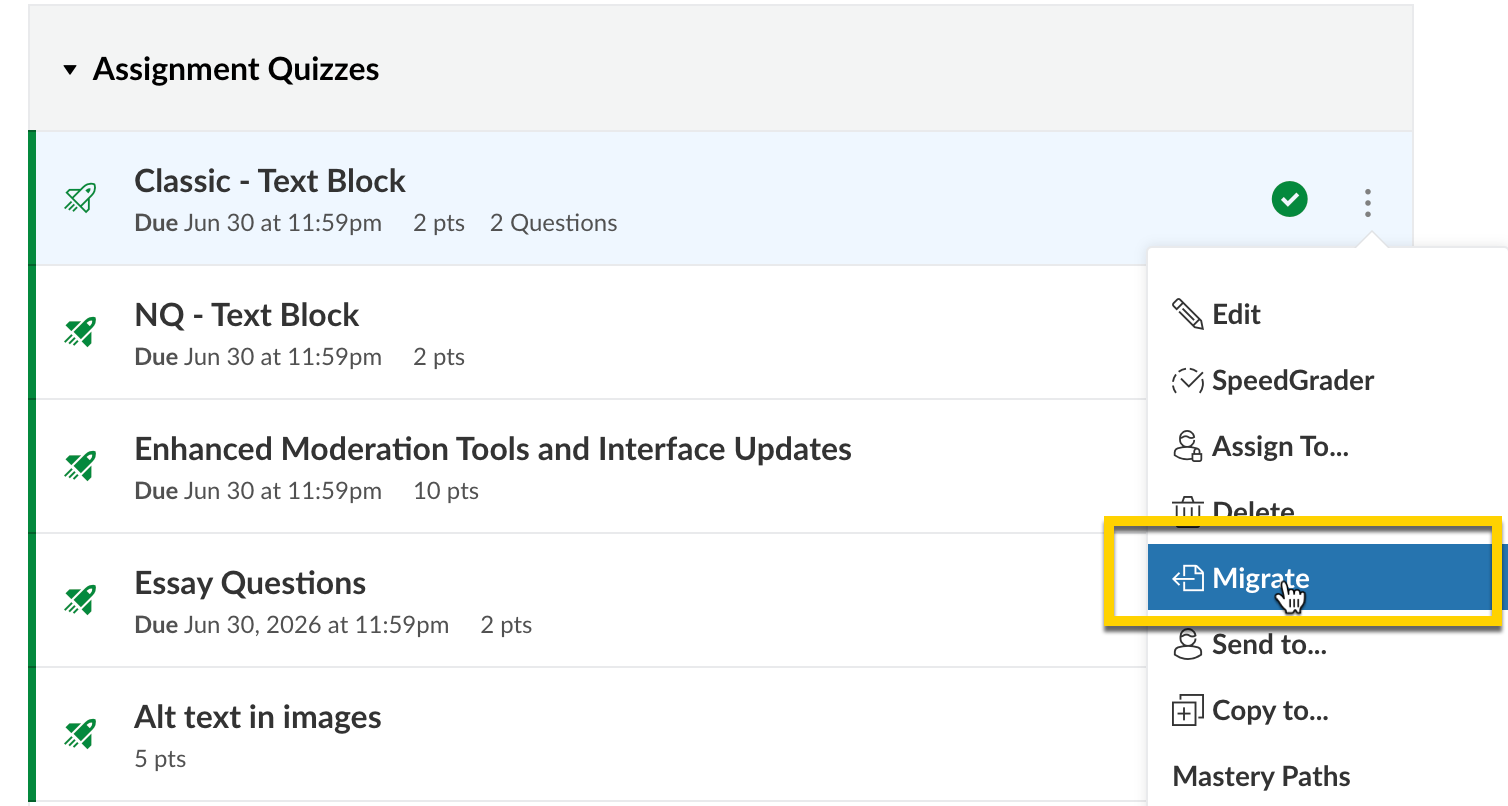Screen dimensions: 1508x806
Task: Select Send to... menu option
Action: click(x=1268, y=645)
